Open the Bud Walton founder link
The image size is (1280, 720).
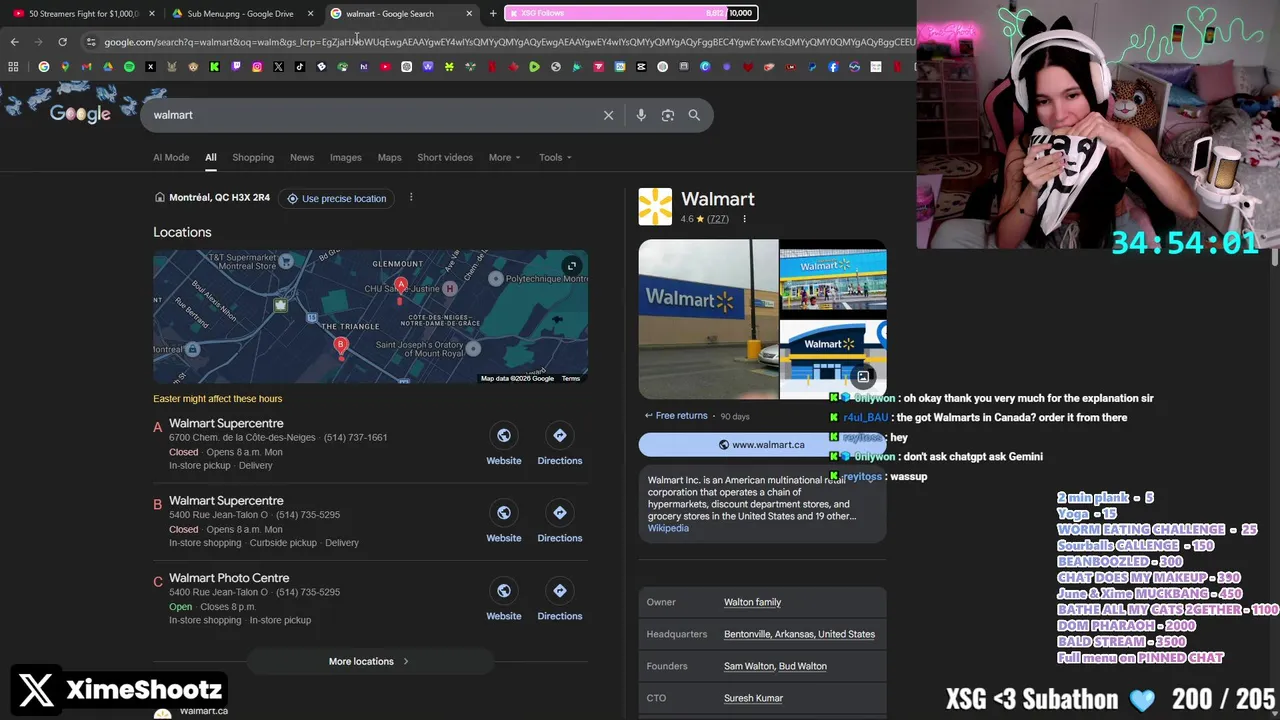pos(803,666)
